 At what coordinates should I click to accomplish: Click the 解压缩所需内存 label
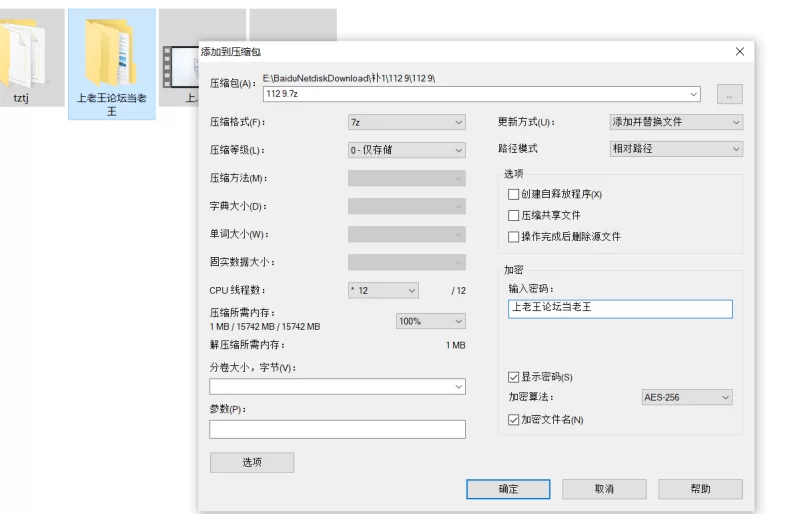click(247, 345)
